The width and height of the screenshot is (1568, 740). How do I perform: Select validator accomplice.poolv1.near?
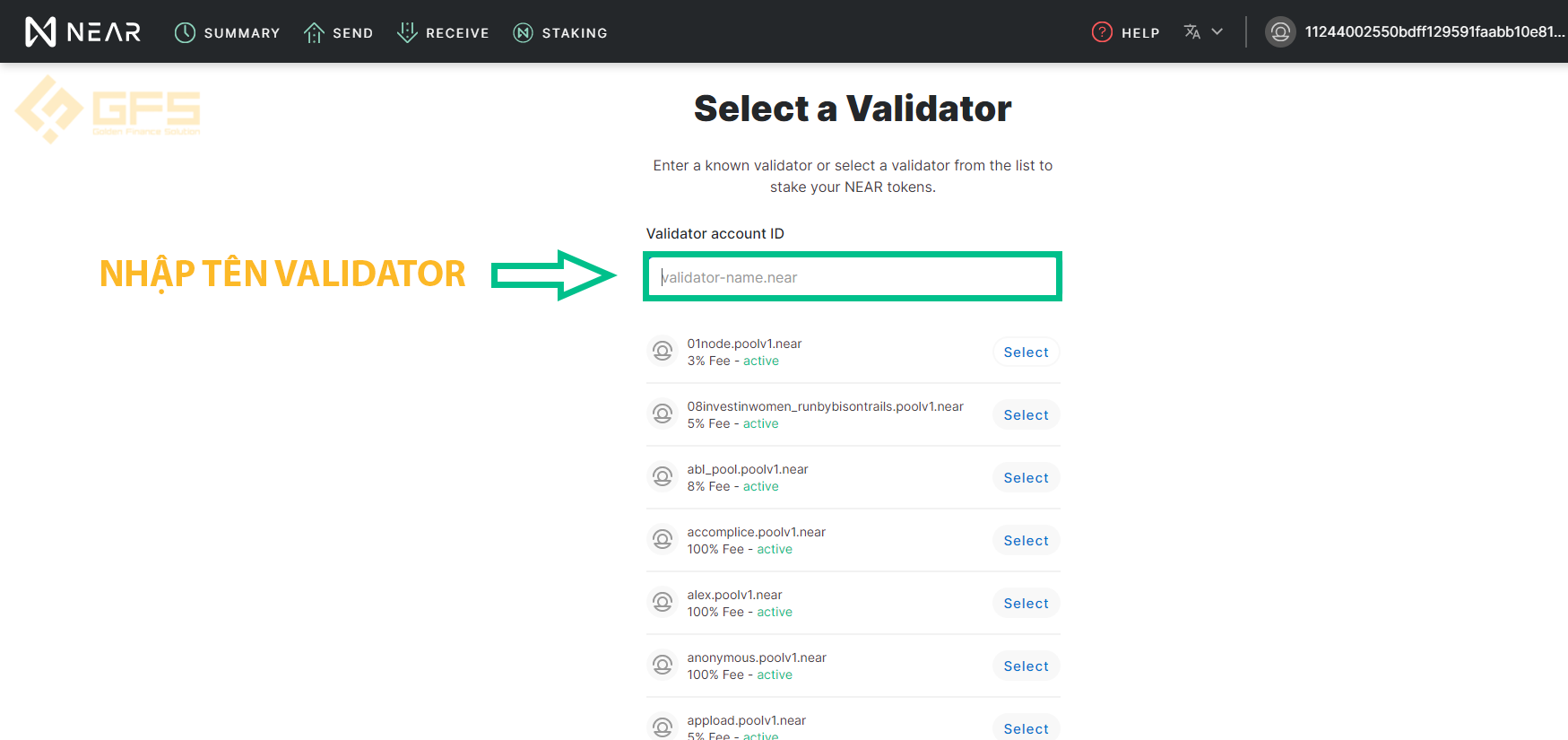pos(1026,541)
